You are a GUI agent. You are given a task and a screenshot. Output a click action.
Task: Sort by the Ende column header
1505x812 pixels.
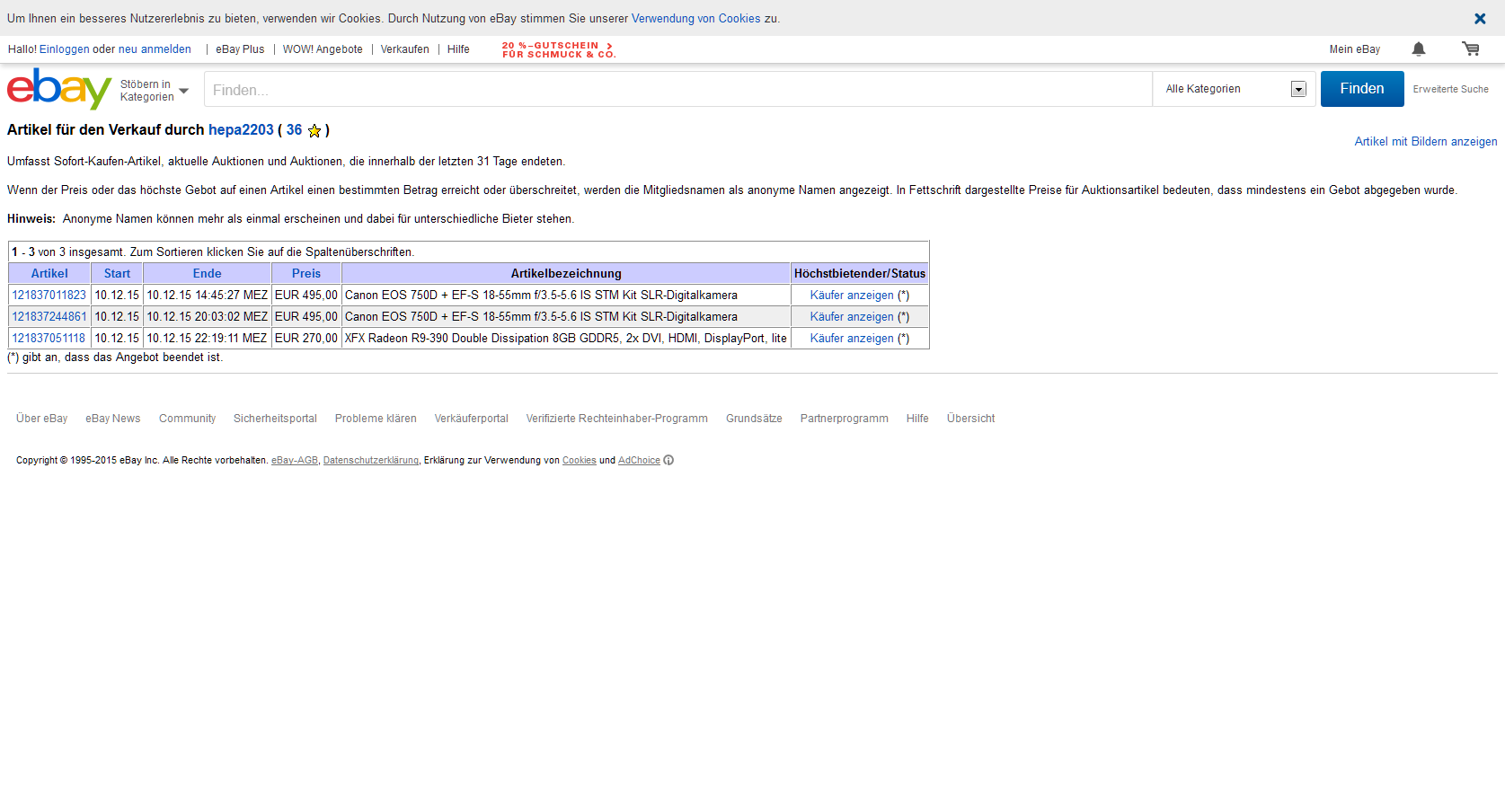tap(207, 274)
